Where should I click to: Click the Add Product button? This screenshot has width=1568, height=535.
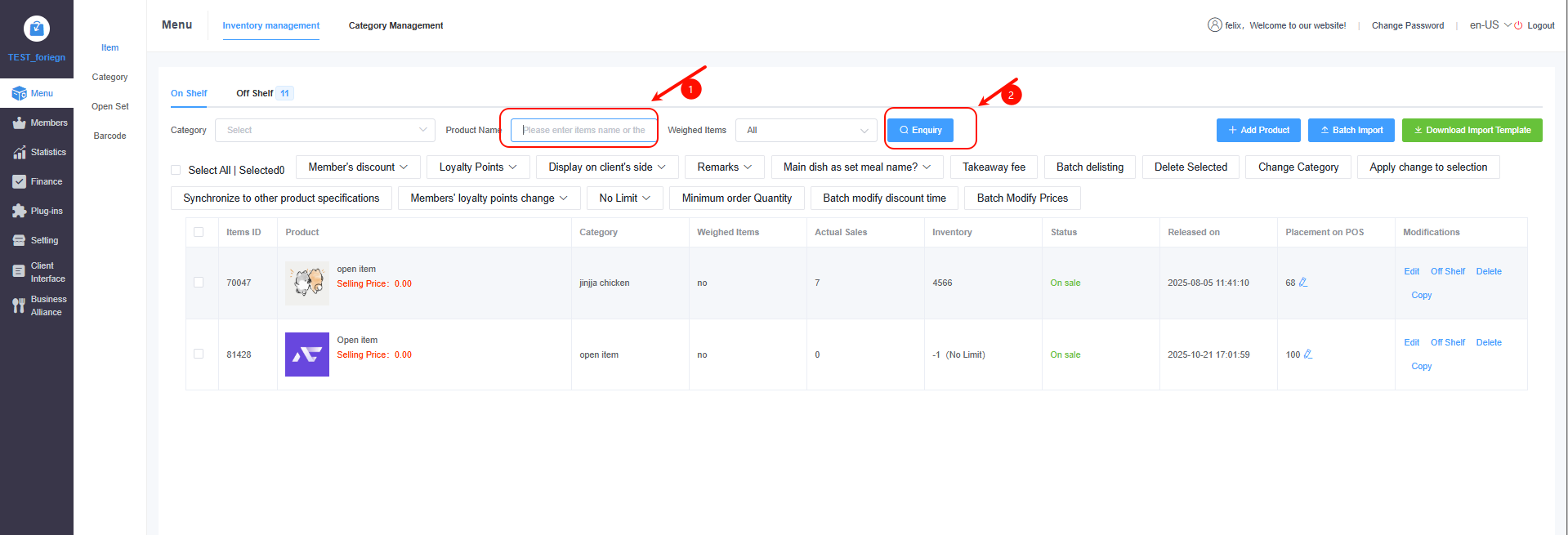tap(1258, 131)
